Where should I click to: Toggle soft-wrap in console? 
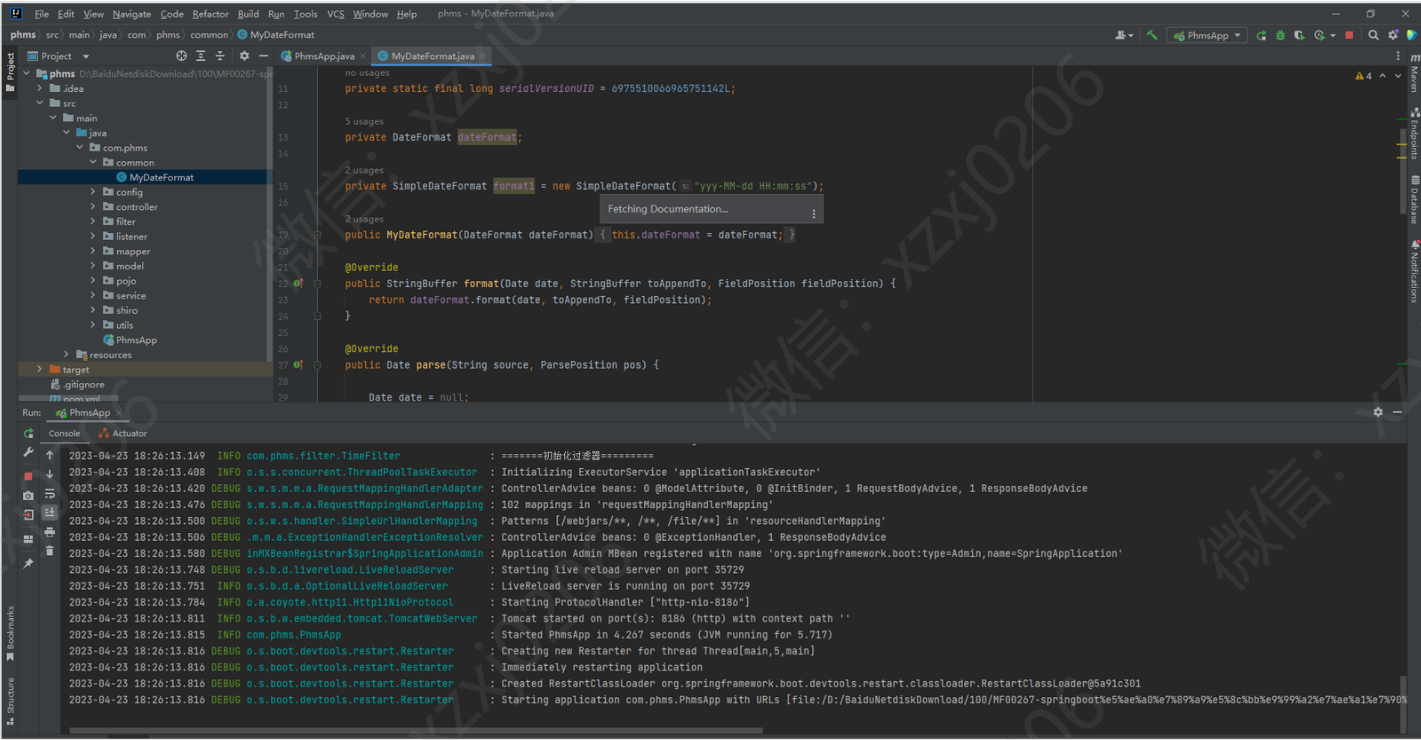50,493
